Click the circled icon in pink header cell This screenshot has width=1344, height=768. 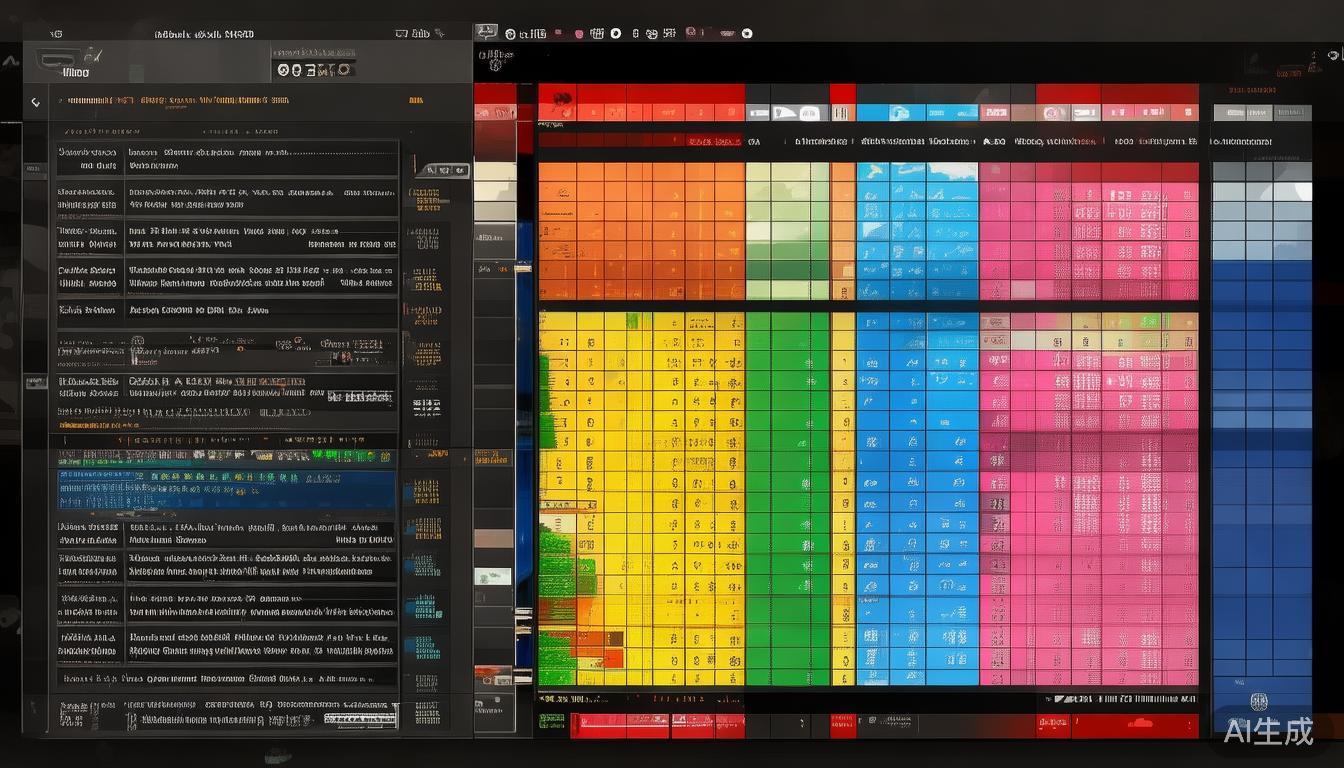click(x=1051, y=114)
